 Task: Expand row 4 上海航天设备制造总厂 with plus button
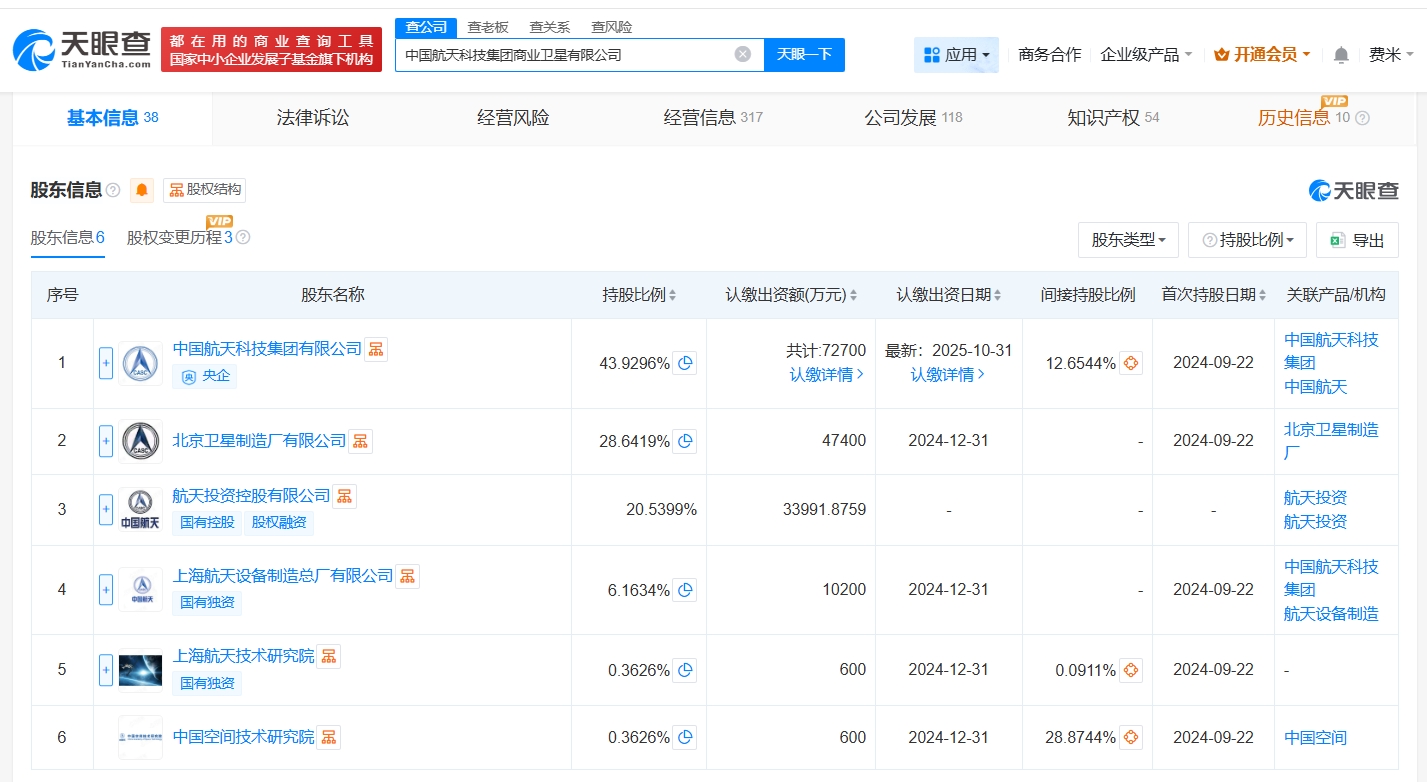(x=106, y=590)
